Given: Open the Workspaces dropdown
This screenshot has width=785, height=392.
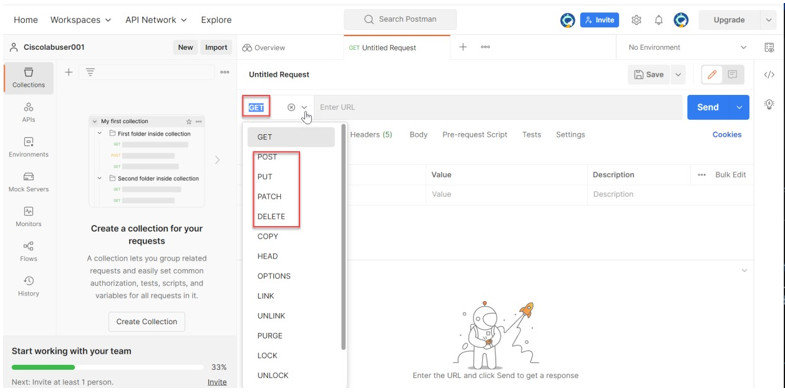Looking at the screenshot, I should pos(81,20).
